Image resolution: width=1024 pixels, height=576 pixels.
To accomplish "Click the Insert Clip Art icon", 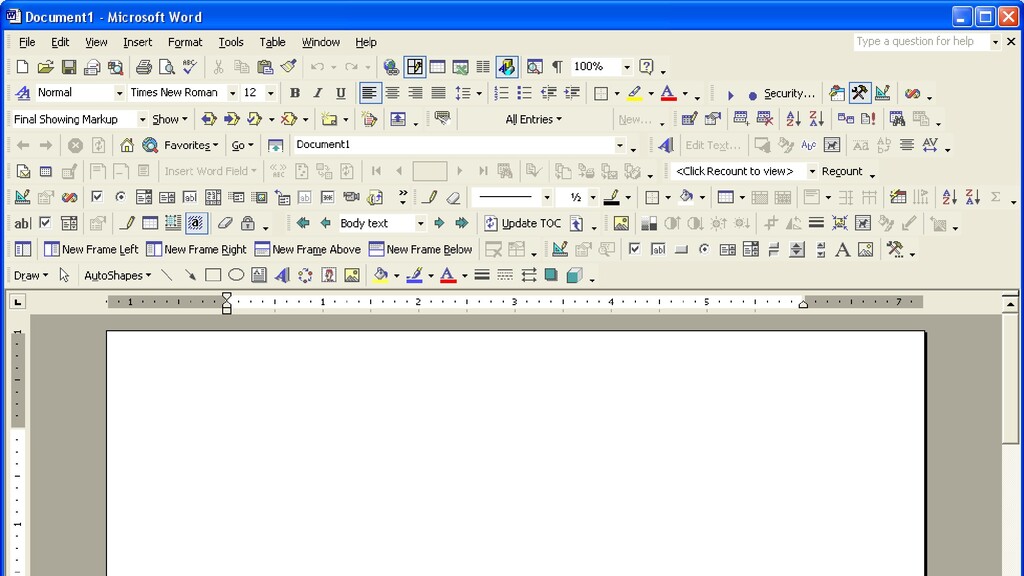I will [328, 276].
